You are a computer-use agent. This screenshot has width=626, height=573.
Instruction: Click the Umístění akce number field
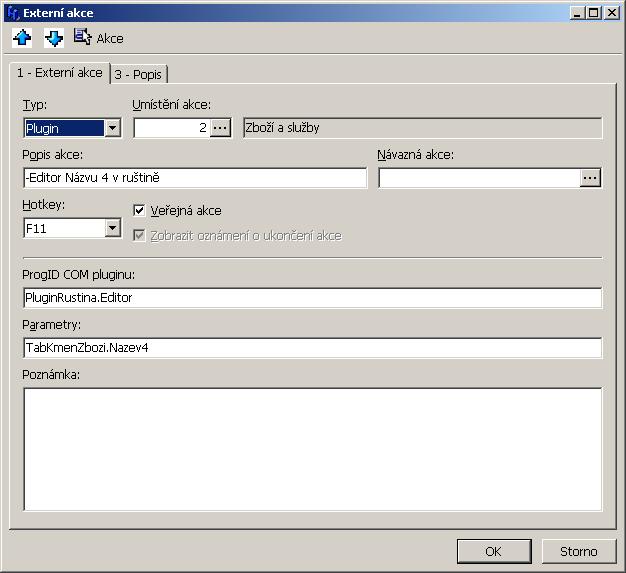tap(171, 128)
